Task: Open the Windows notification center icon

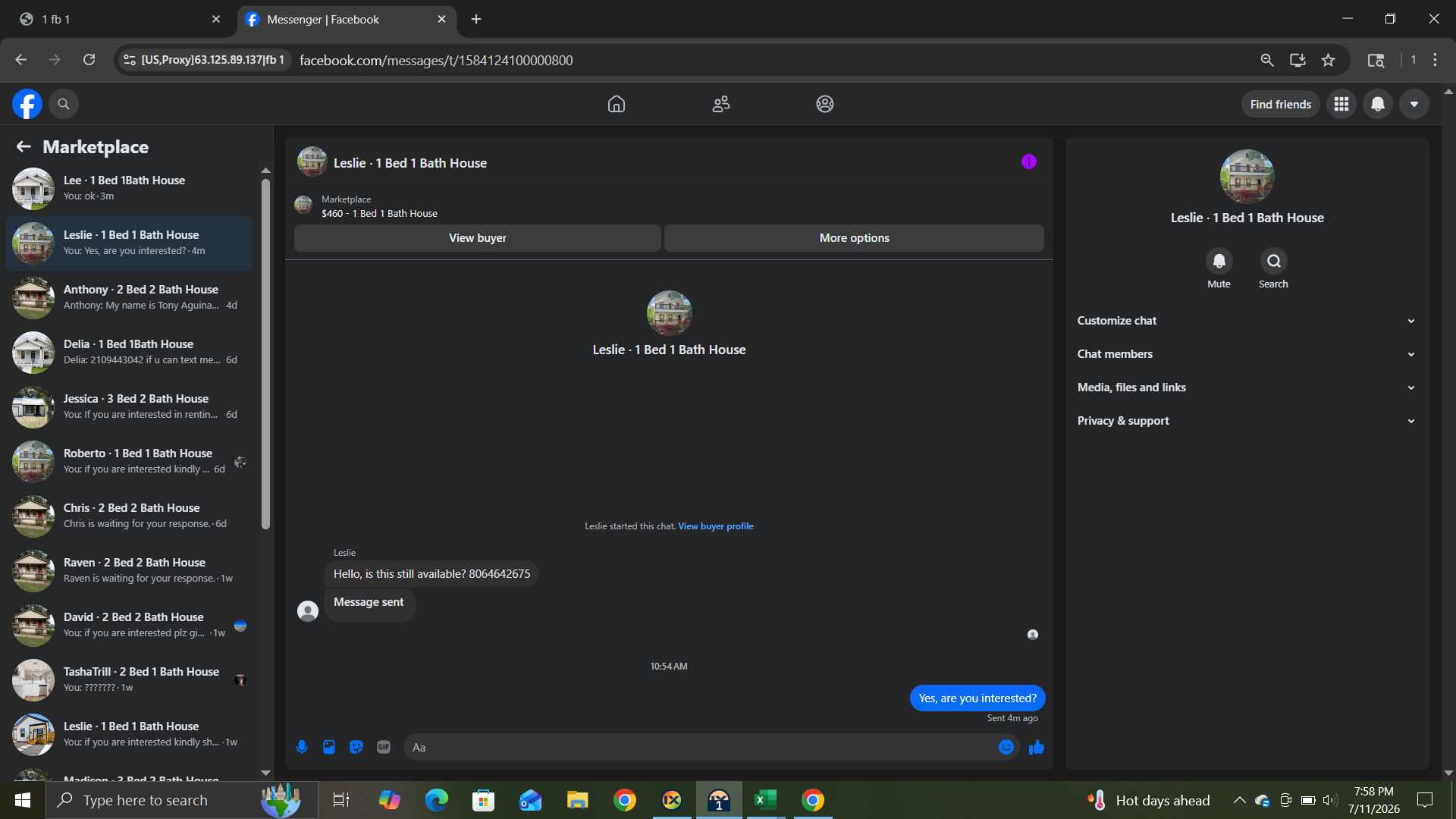Action: click(1425, 800)
